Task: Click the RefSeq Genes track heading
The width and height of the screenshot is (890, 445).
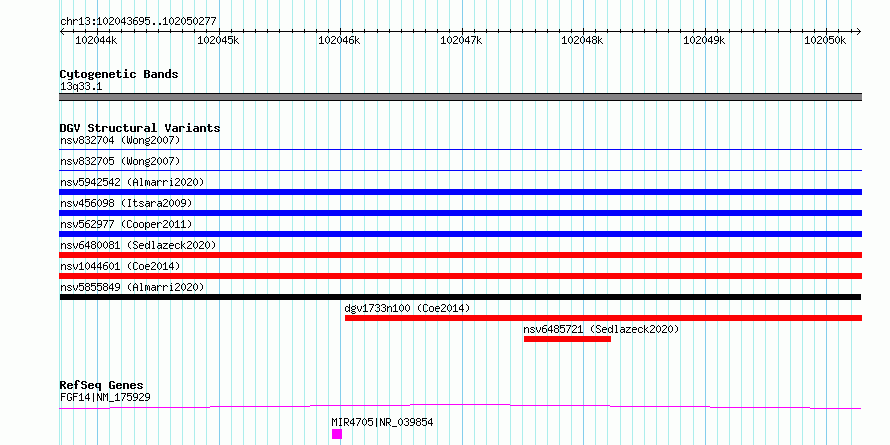Action: coord(101,385)
